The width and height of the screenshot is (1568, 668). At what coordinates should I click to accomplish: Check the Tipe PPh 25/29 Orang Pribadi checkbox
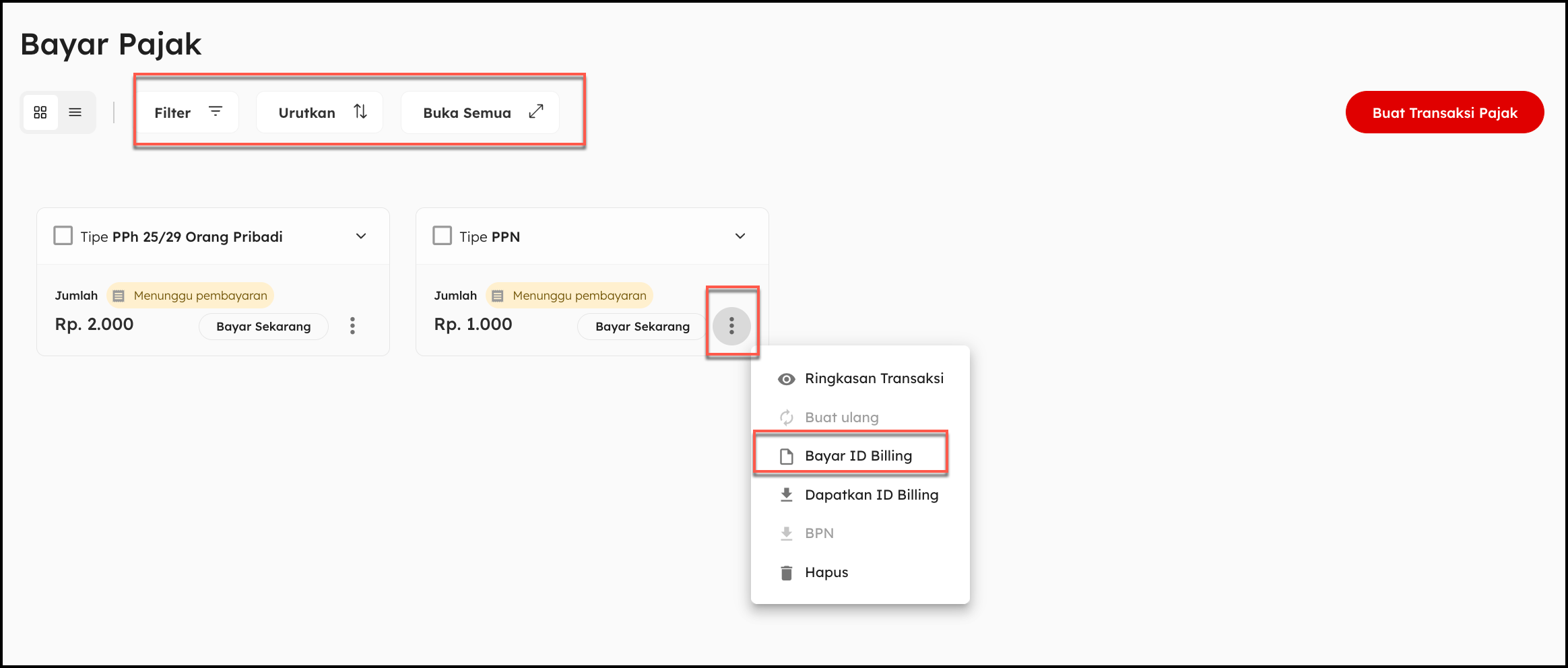[x=63, y=236]
